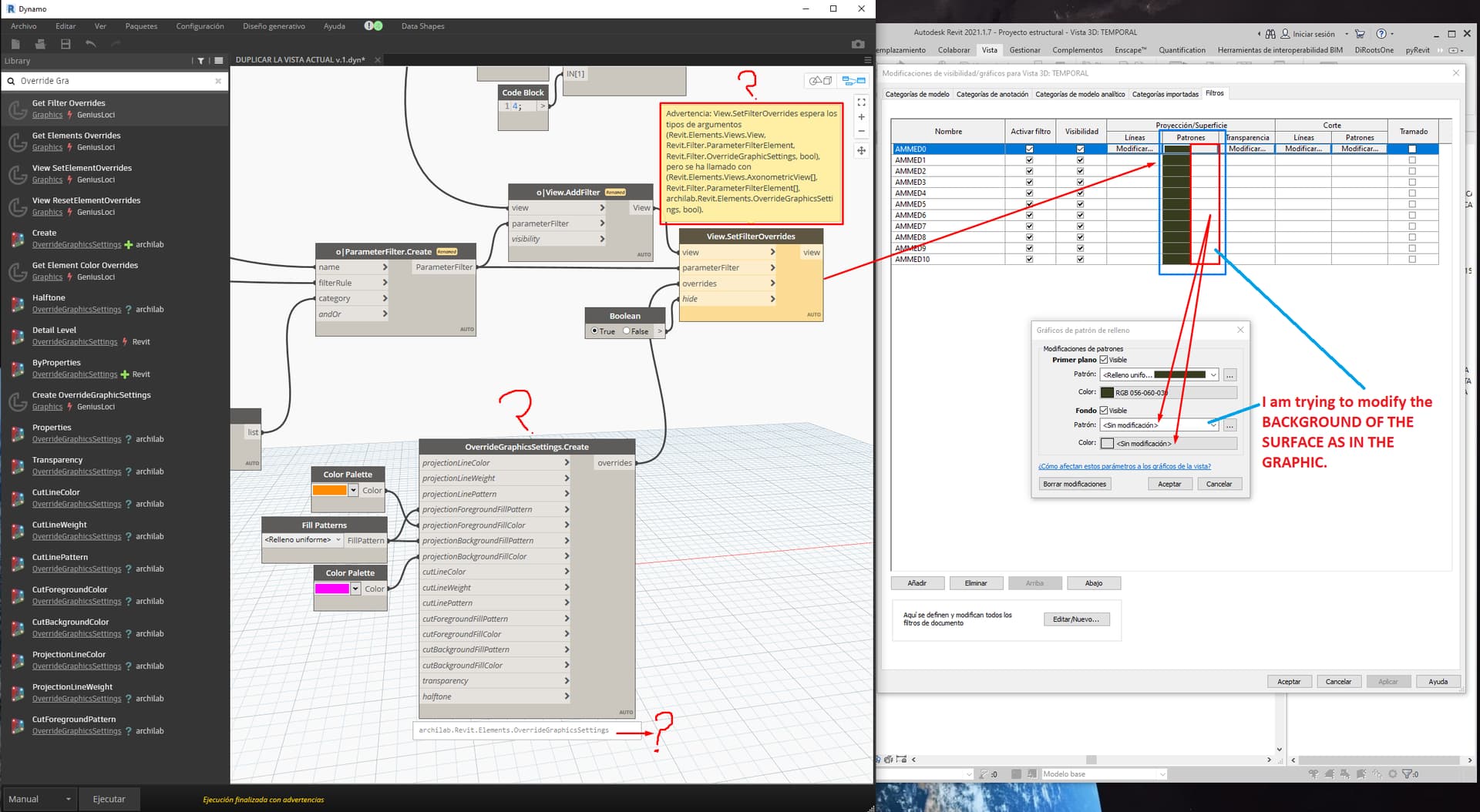Open the foreground Patrón dropdown
Image resolution: width=1480 pixels, height=812 pixels.
click(x=1213, y=375)
